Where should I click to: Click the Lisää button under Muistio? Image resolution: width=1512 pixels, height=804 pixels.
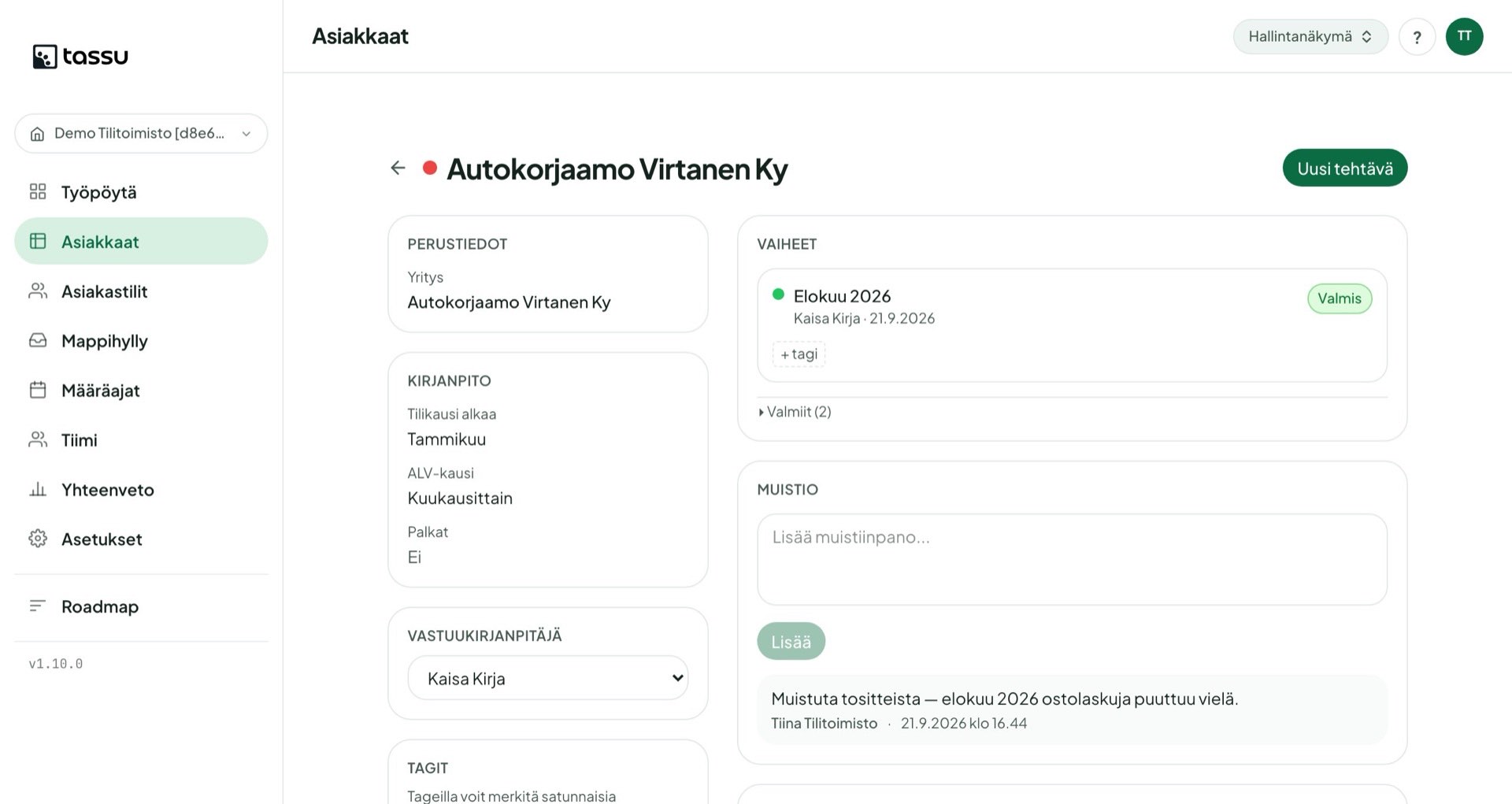click(791, 642)
